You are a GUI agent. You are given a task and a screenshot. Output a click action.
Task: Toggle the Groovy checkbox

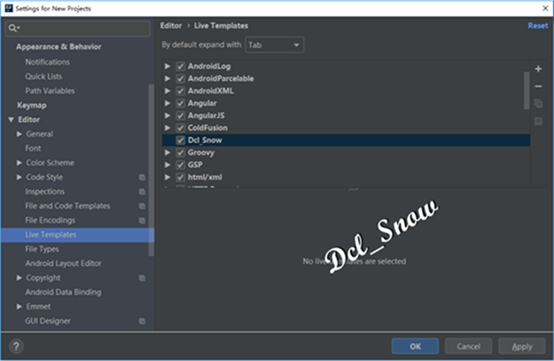coord(181,153)
